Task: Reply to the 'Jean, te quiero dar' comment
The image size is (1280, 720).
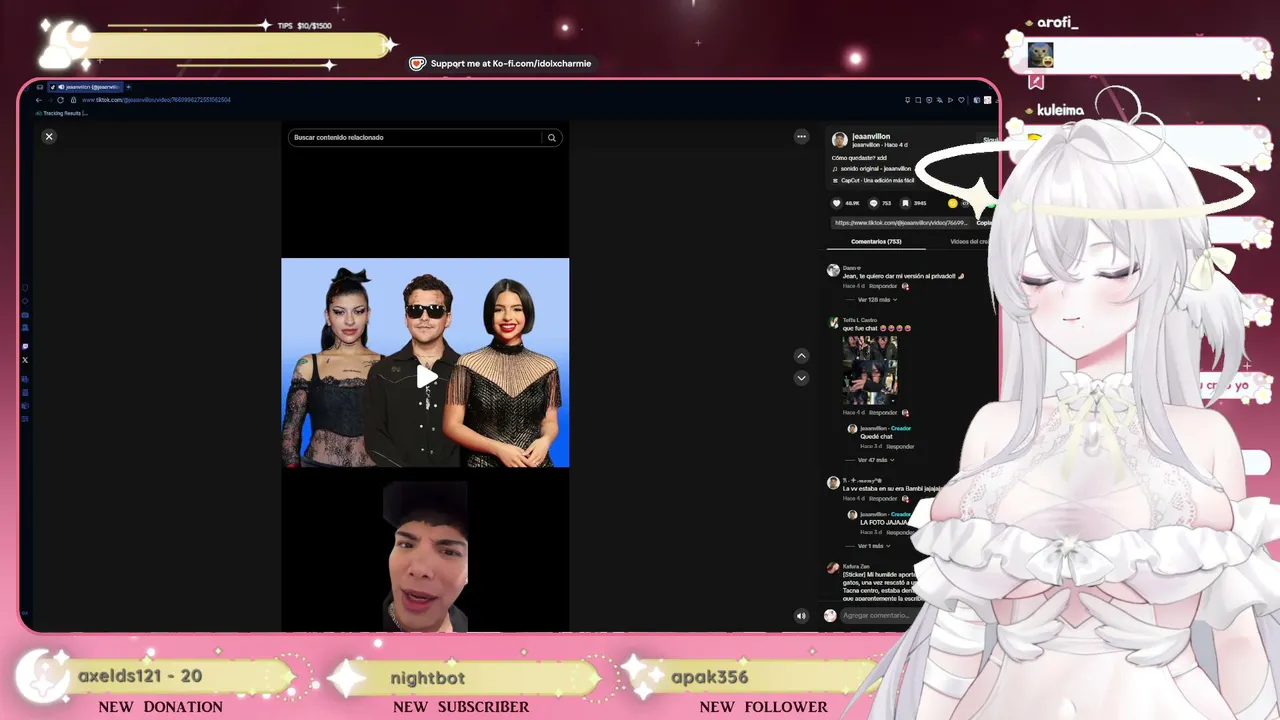Action: (883, 287)
